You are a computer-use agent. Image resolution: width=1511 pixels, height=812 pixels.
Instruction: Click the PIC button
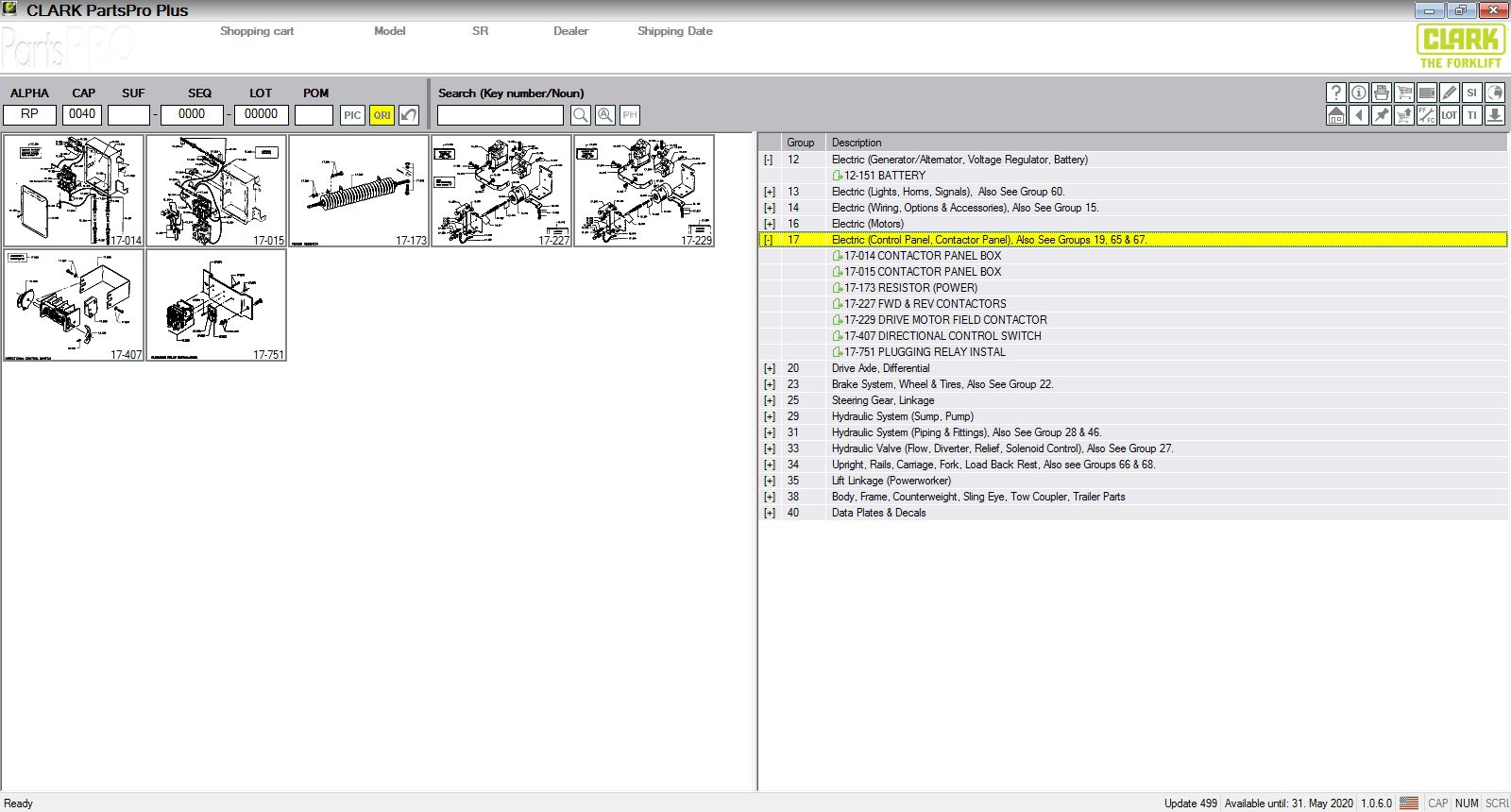[352, 115]
